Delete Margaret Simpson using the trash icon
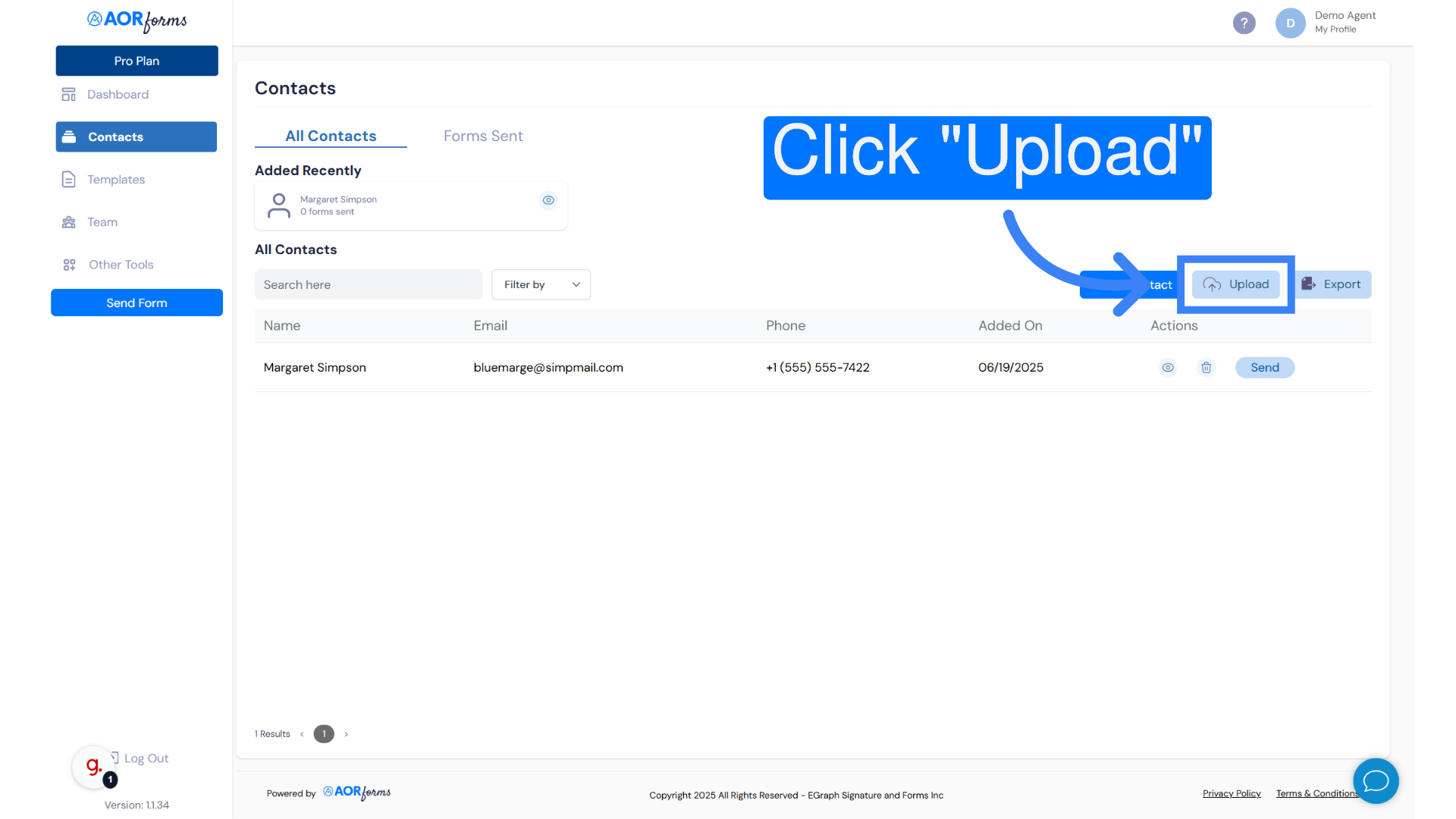 pyautogui.click(x=1206, y=368)
